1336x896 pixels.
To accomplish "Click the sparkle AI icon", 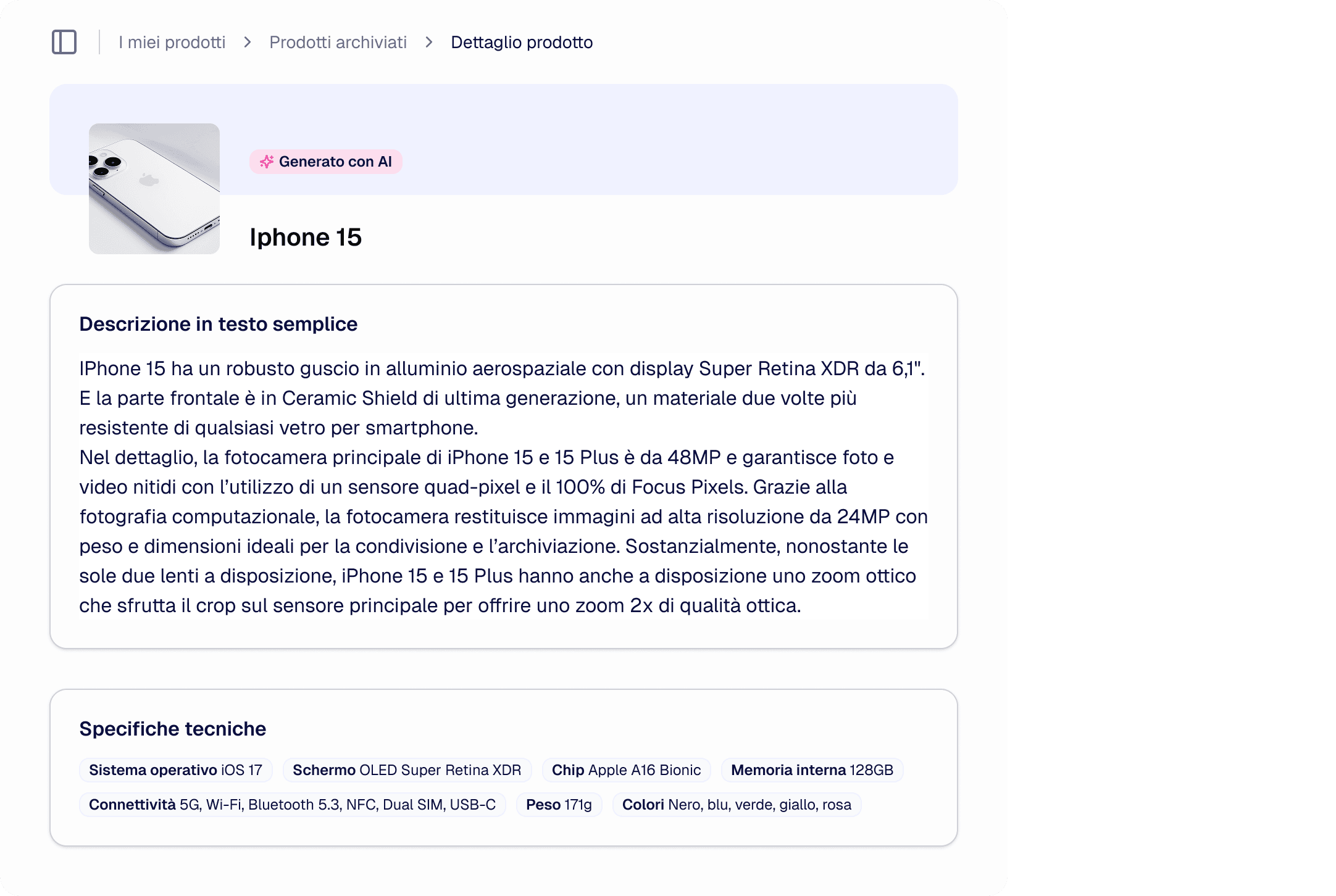I will pos(267,162).
